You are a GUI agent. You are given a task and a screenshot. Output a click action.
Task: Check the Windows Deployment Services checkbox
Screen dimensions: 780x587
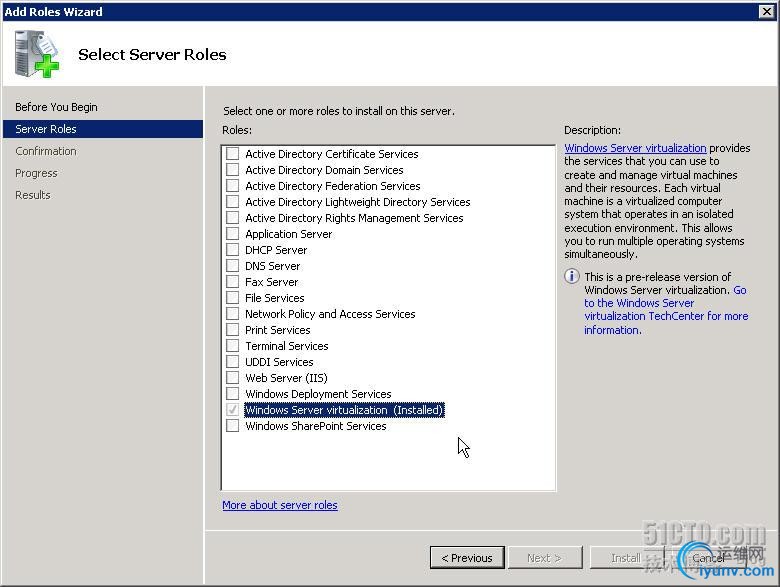tap(232, 393)
